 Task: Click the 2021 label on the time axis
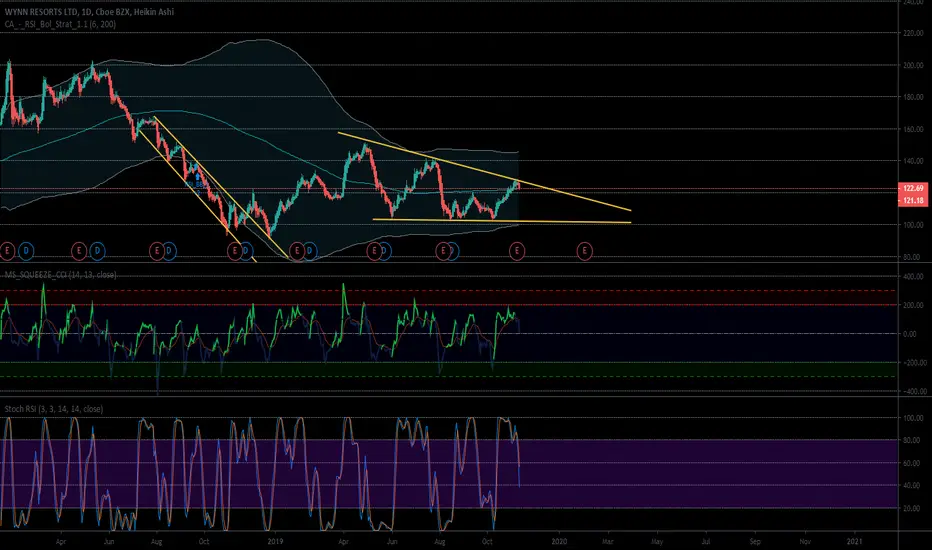[855, 542]
